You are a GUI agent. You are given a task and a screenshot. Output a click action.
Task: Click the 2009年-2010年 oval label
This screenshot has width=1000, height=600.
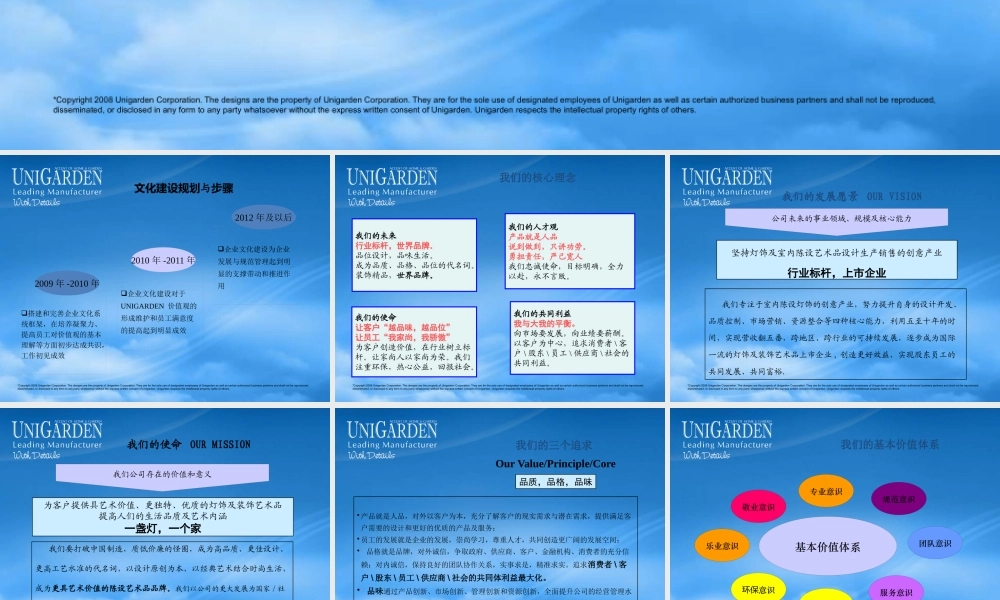(67, 283)
